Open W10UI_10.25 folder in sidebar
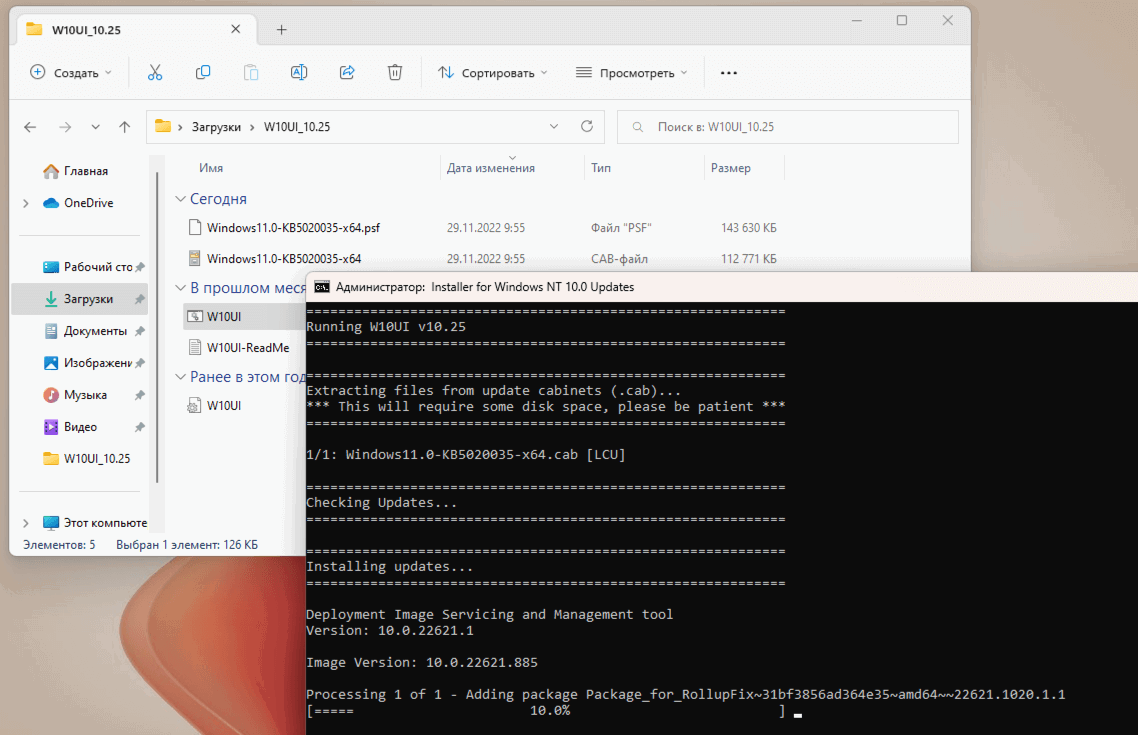1138x735 pixels. point(87,459)
